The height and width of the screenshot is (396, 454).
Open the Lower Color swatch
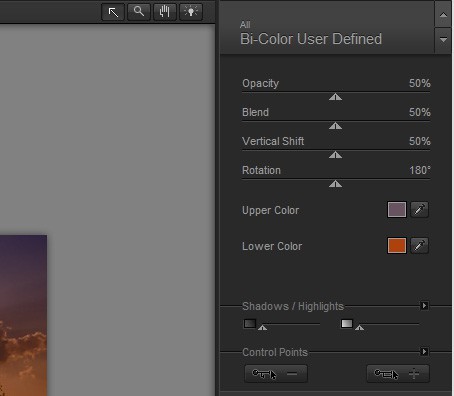[397, 246]
